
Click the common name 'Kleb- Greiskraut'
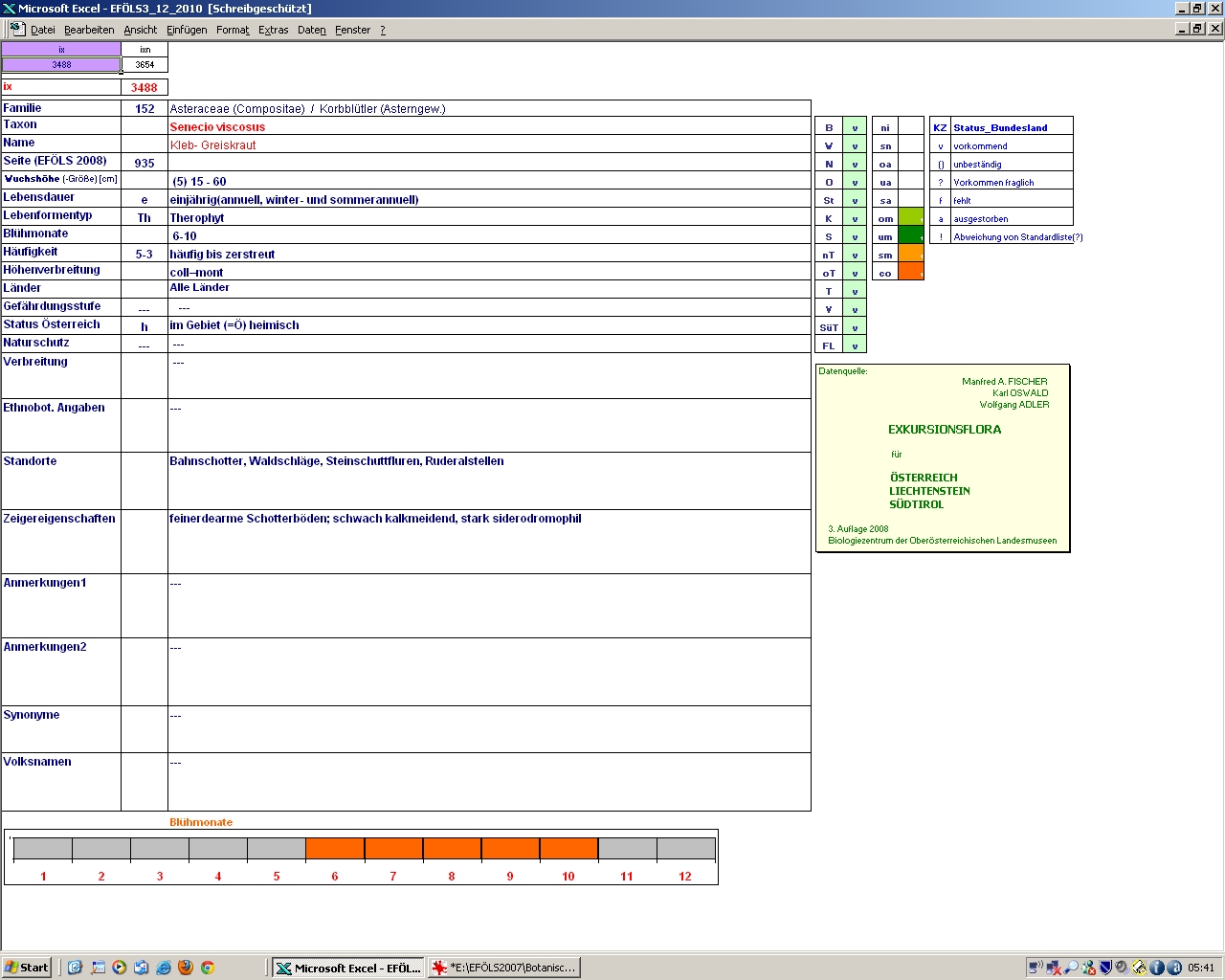(212, 145)
